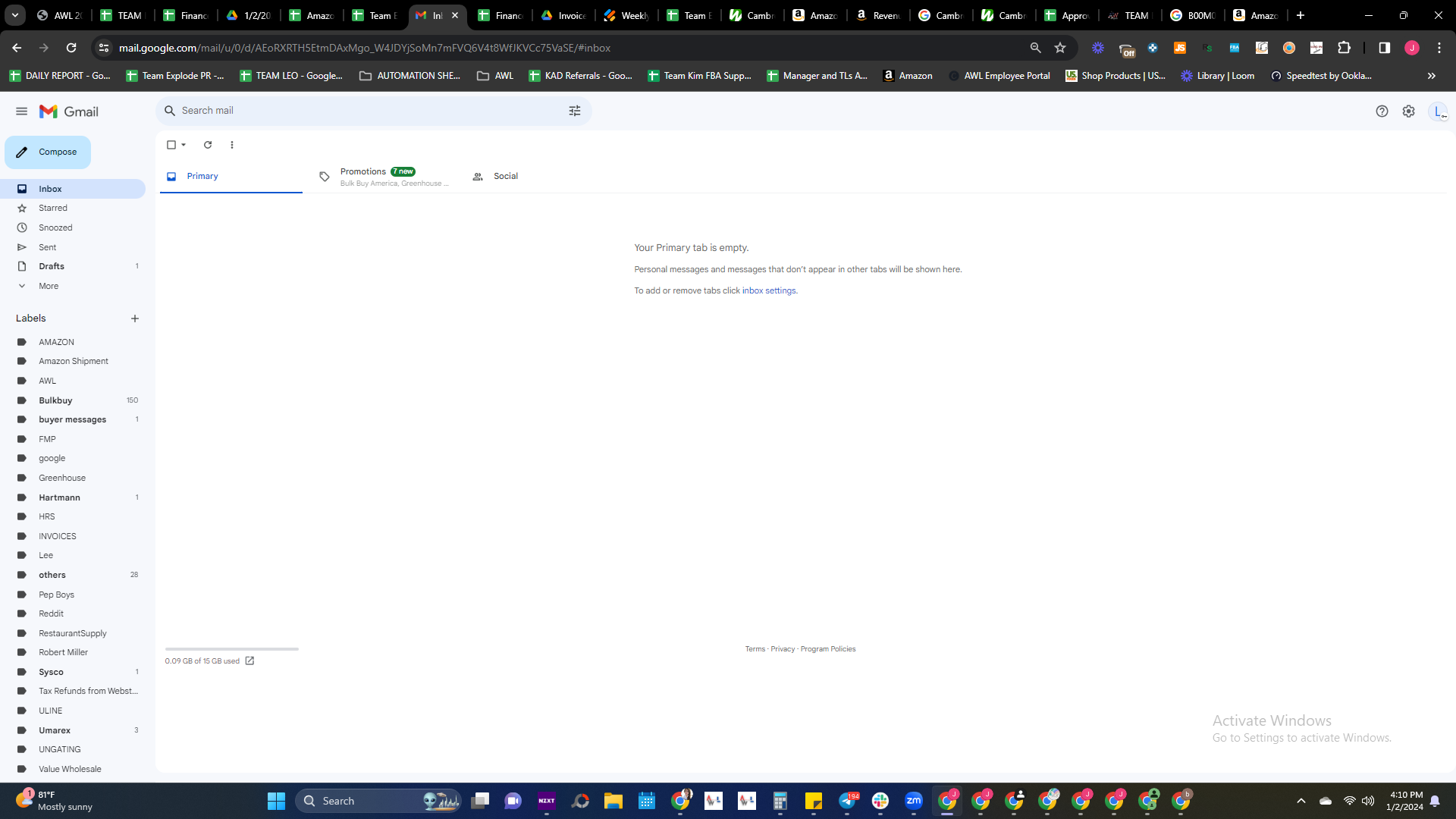
Task: Click the Gmail logo
Action: 69,111
